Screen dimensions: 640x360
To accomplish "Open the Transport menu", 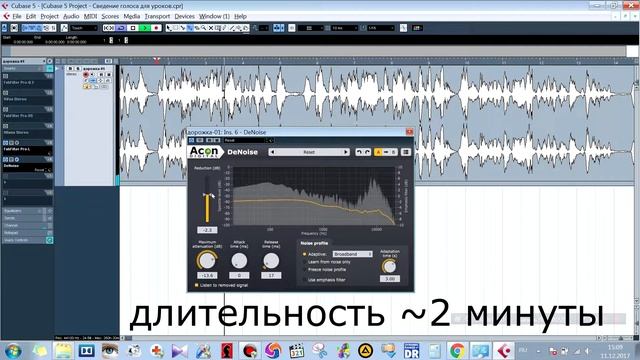I will coord(157,16).
